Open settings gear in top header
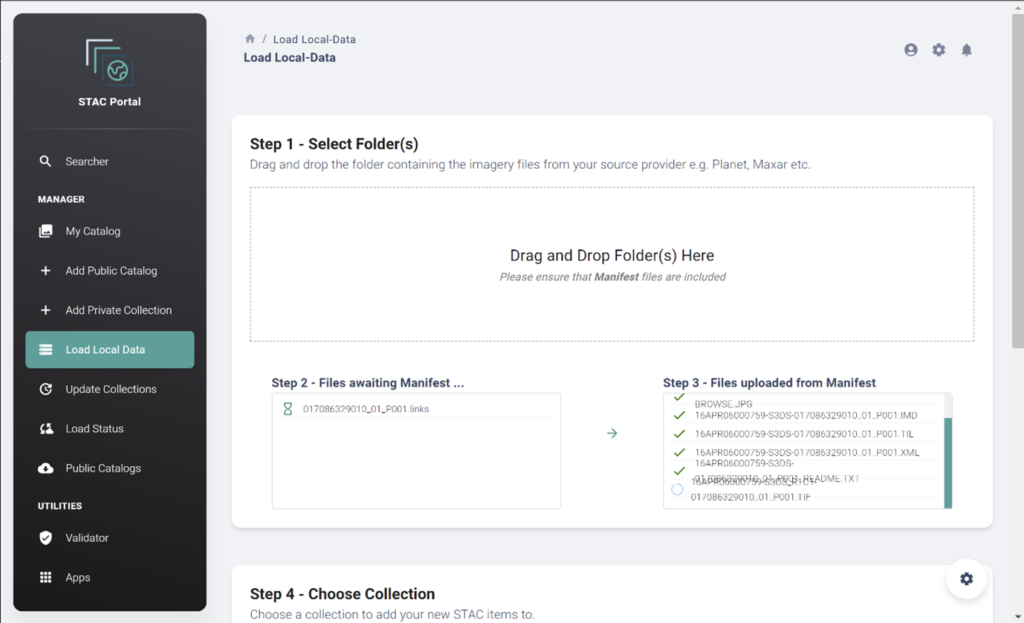Viewport: 1024px width, 623px height. (938, 50)
